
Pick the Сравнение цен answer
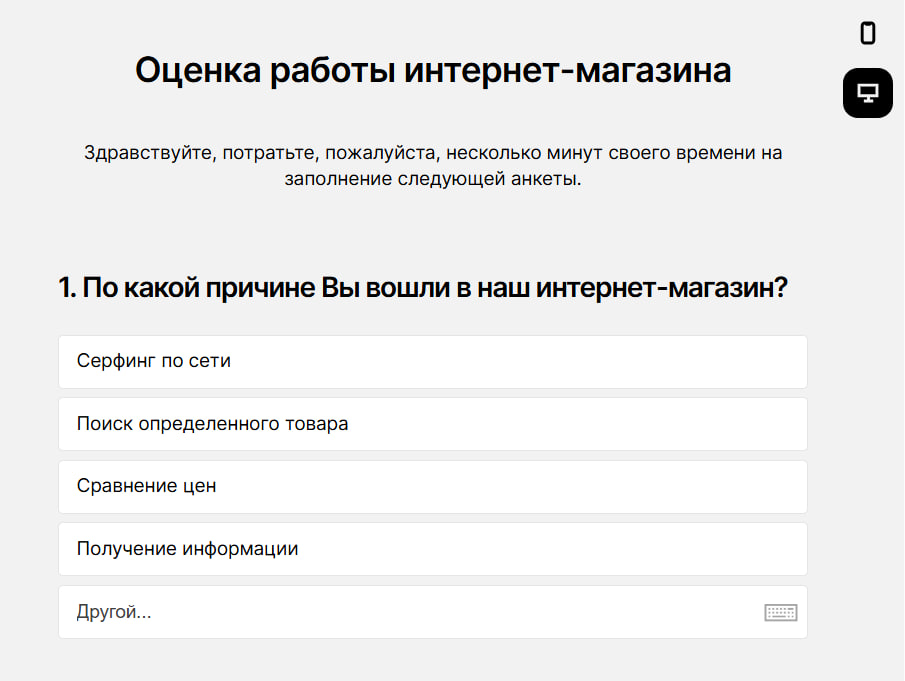[432, 487]
